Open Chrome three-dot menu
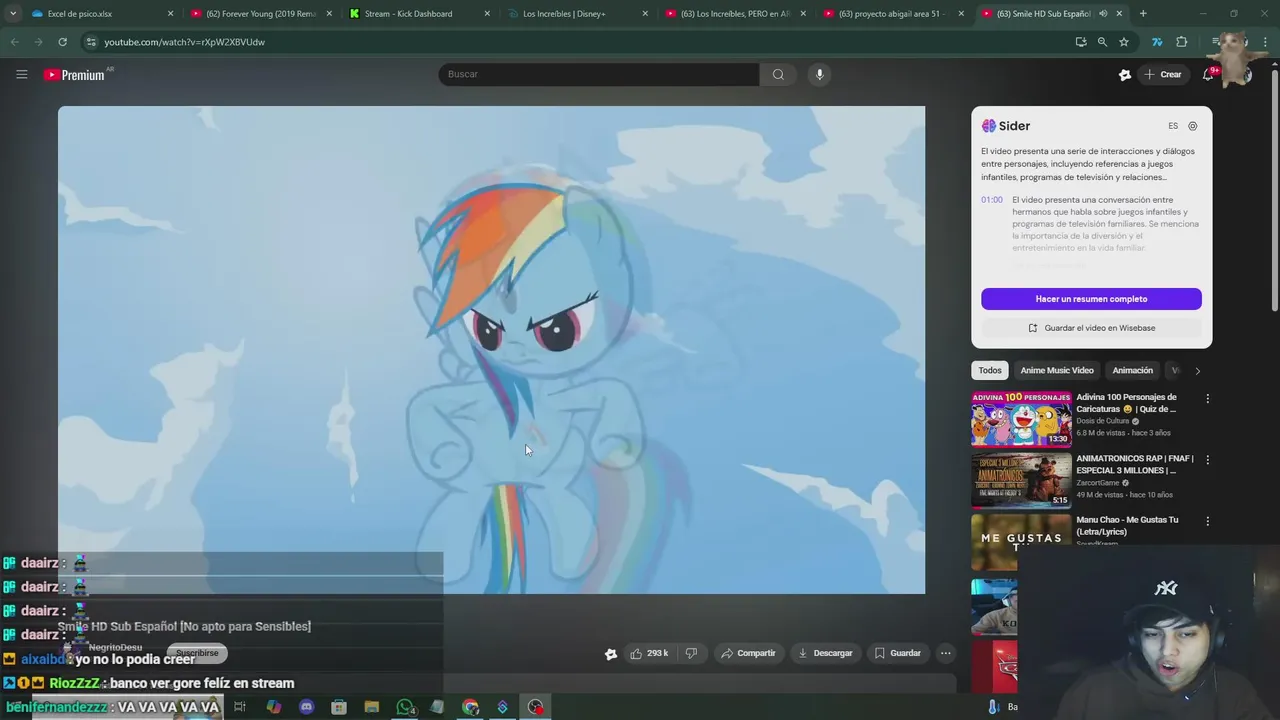This screenshot has width=1280, height=720. [1263, 42]
